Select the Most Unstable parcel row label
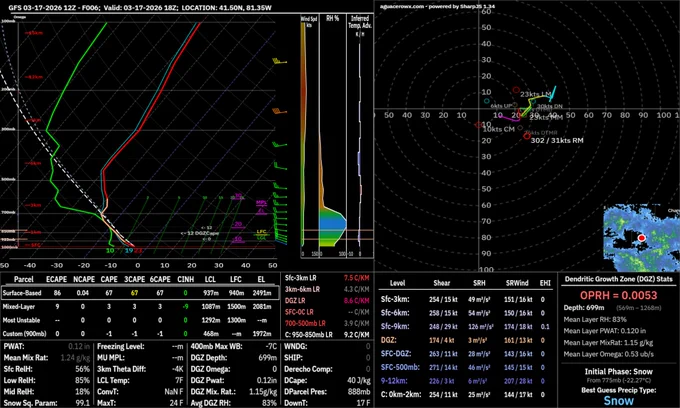 [21, 320]
